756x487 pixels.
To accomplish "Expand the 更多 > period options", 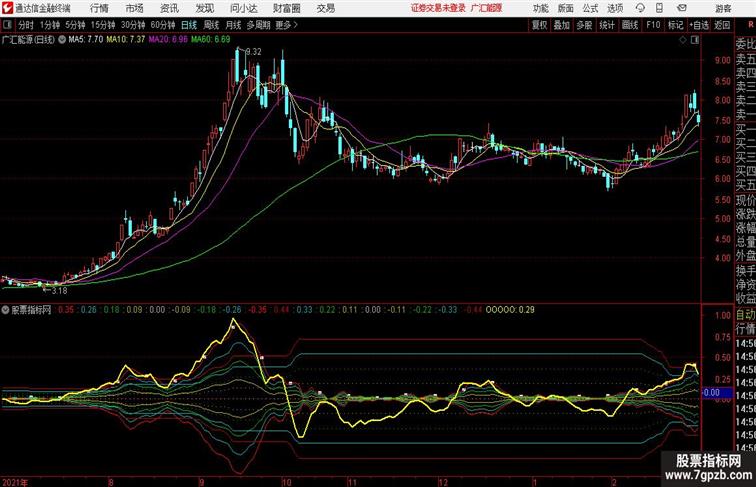I will click(286, 25).
